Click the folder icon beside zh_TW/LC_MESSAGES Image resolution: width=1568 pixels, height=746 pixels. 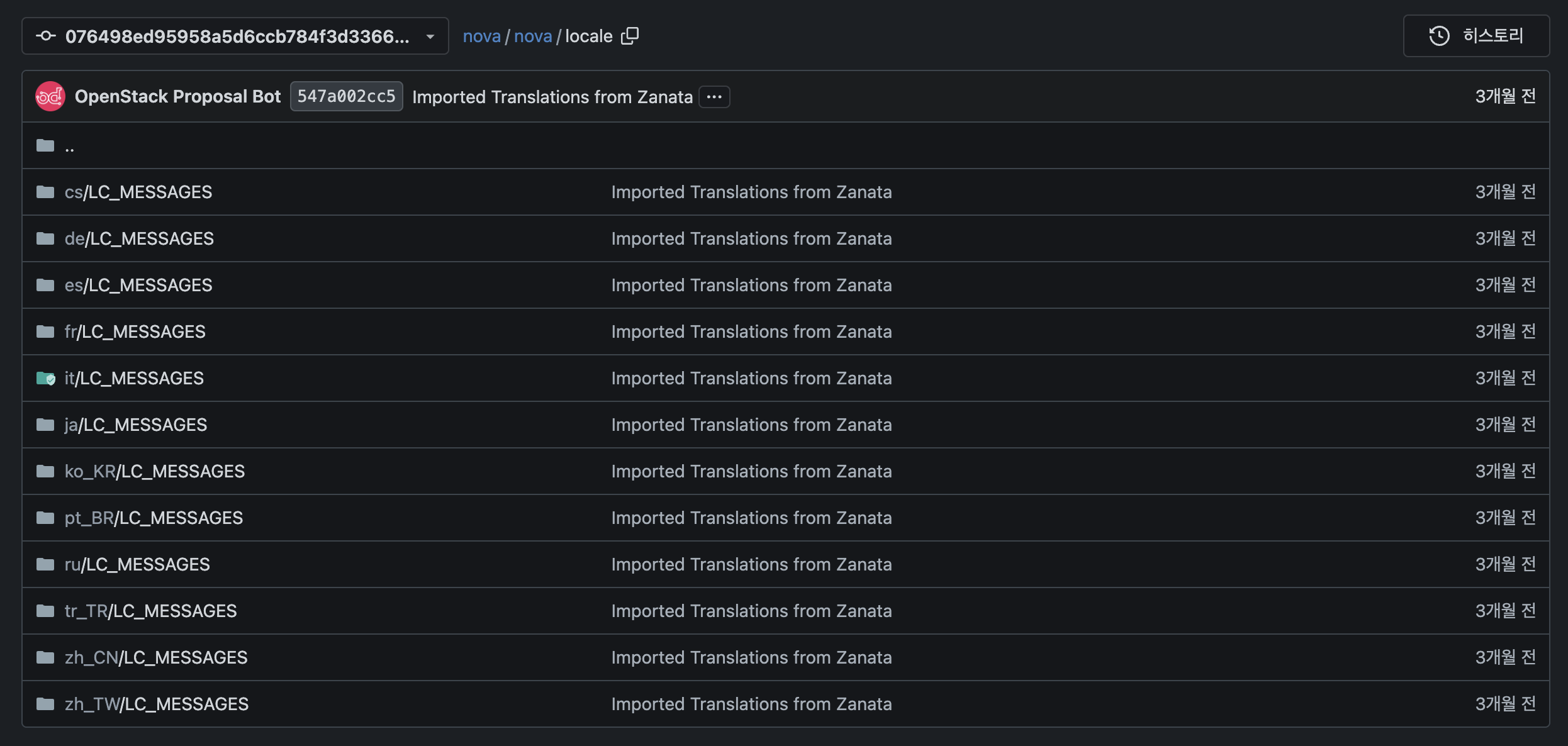(x=45, y=704)
